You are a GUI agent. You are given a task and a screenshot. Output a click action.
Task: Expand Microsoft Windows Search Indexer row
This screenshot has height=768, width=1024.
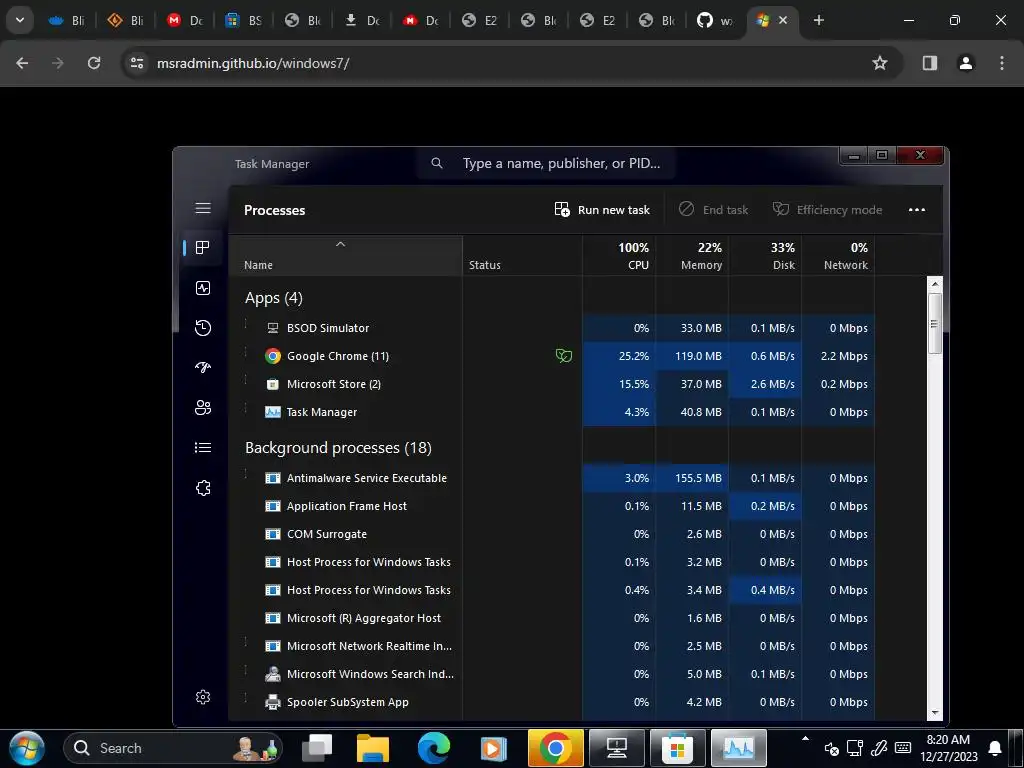(x=246, y=671)
